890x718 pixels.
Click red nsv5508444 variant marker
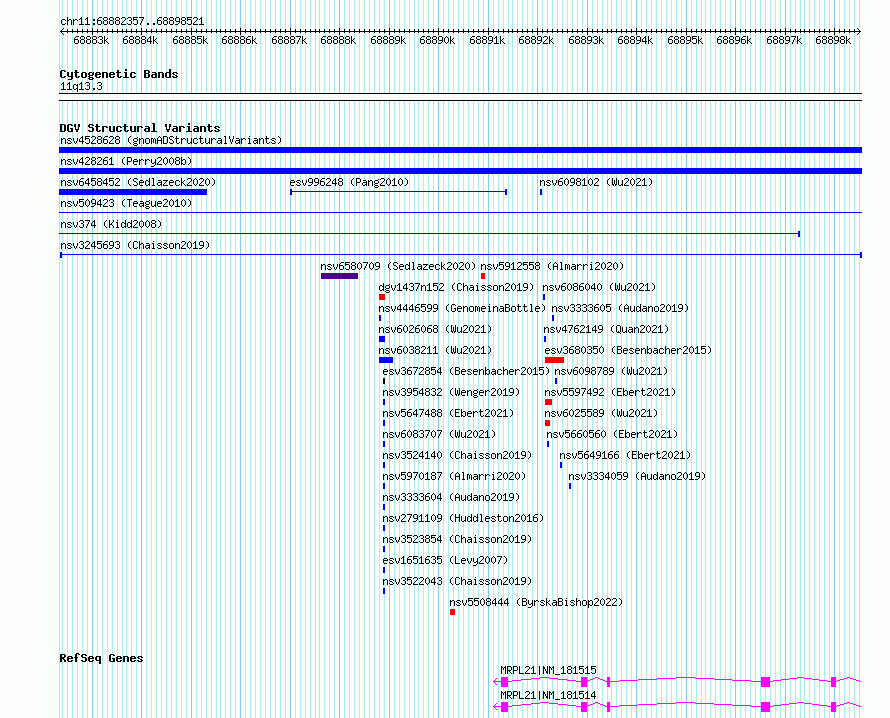click(452, 612)
